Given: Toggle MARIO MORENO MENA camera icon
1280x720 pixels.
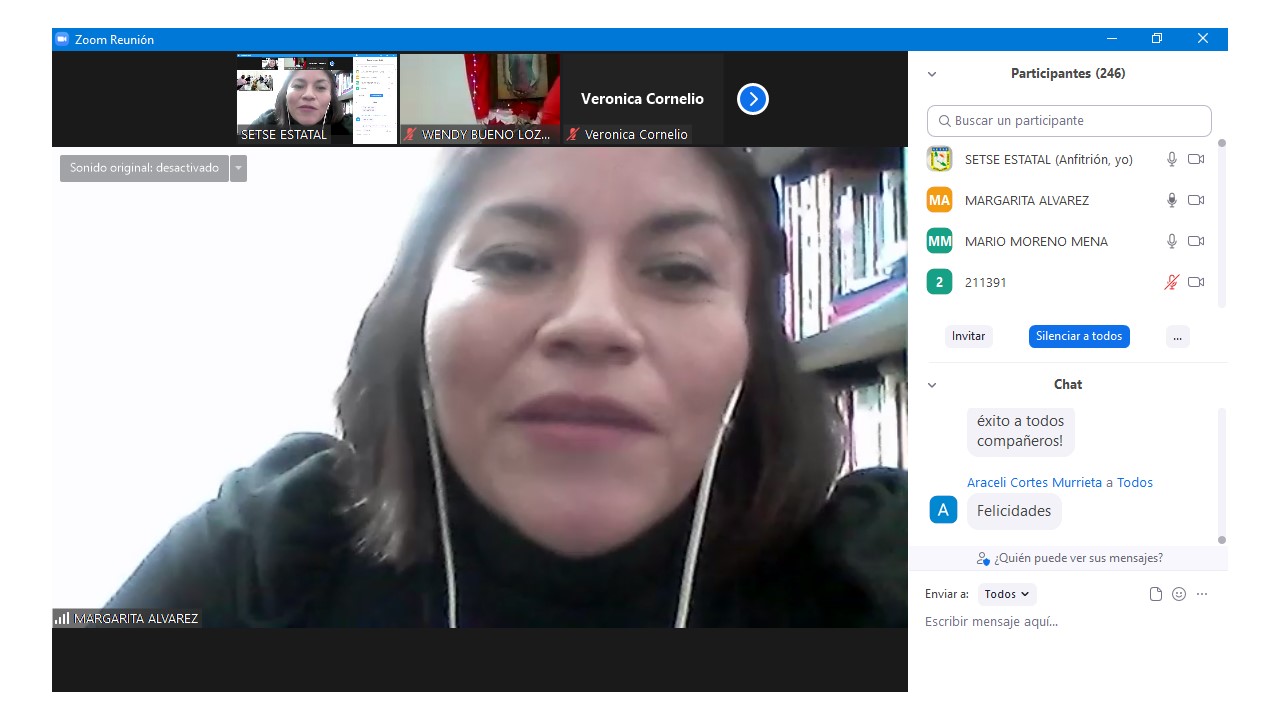Looking at the screenshot, I should [1196, 241].
